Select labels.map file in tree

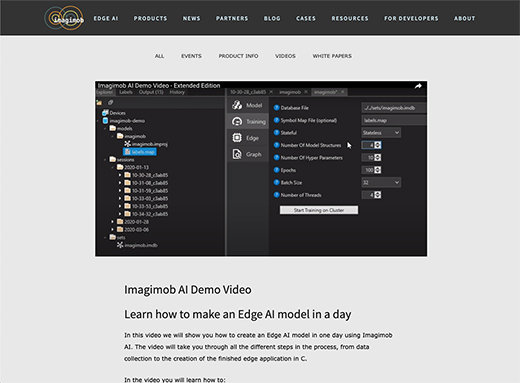click(x=140, y=152)
